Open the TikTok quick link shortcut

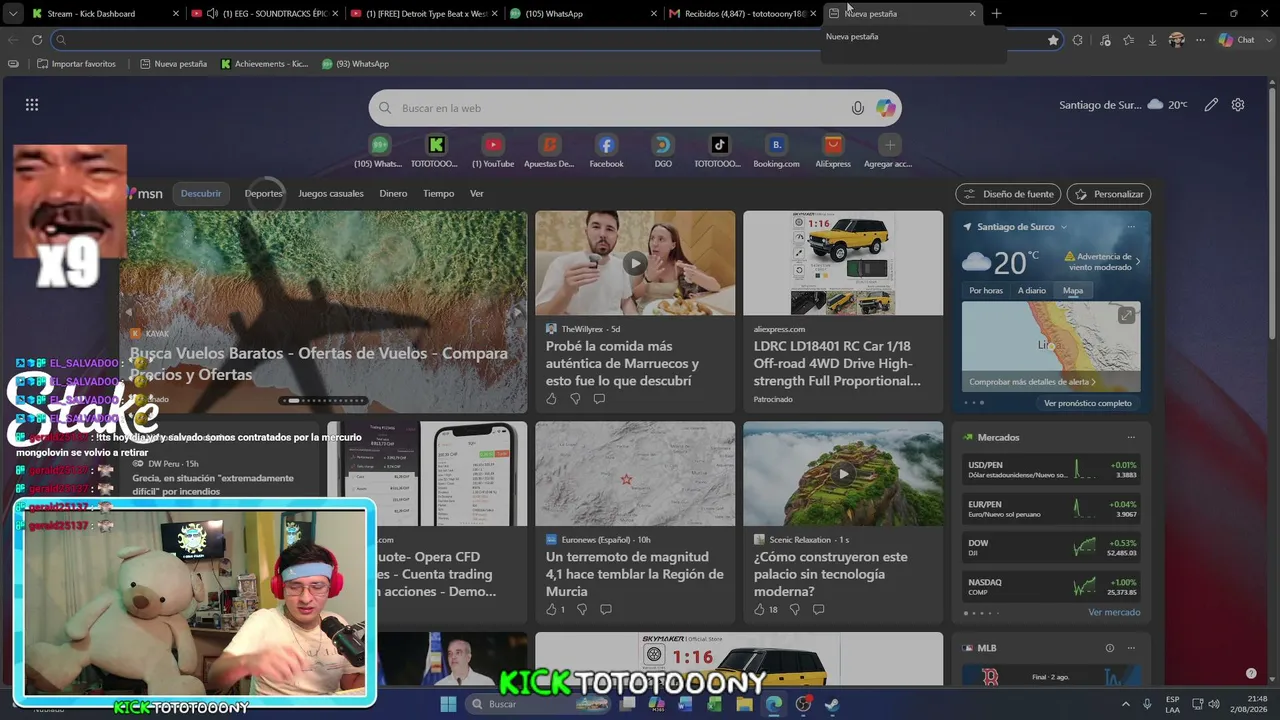tap(719, 152)
